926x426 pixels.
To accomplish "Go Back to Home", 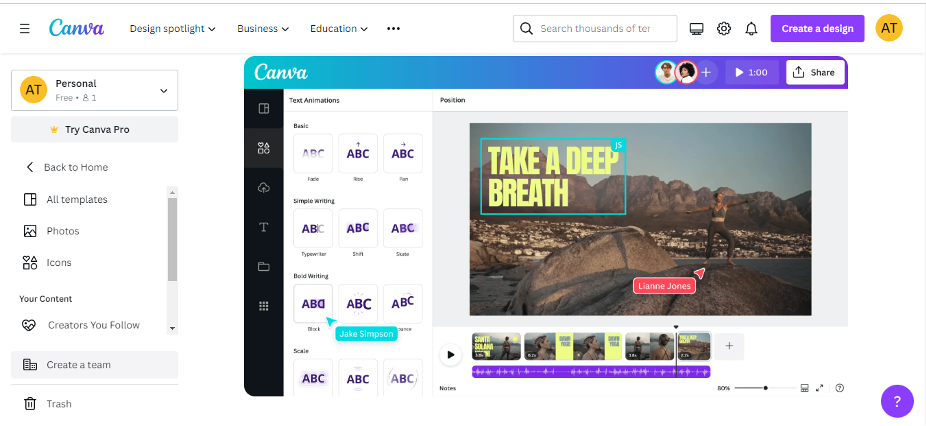I will click(x=67, y=167).
